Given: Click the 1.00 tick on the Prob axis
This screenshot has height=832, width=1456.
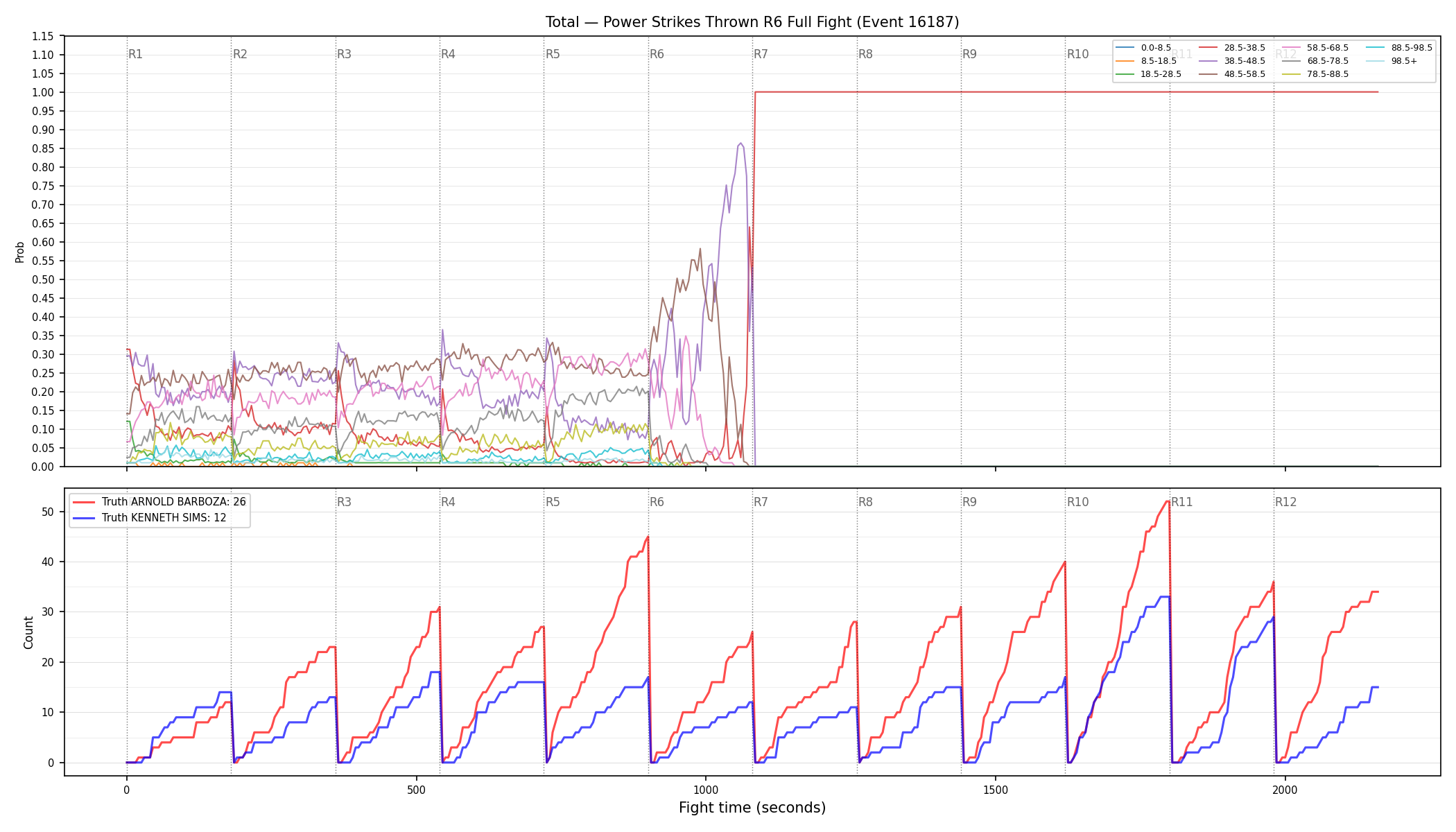Looking at the screenshot, I should [x=43, y=92].
